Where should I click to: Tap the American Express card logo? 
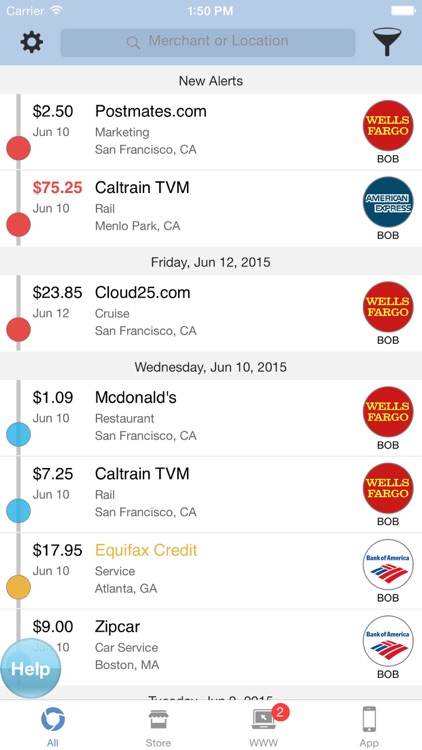388,202
